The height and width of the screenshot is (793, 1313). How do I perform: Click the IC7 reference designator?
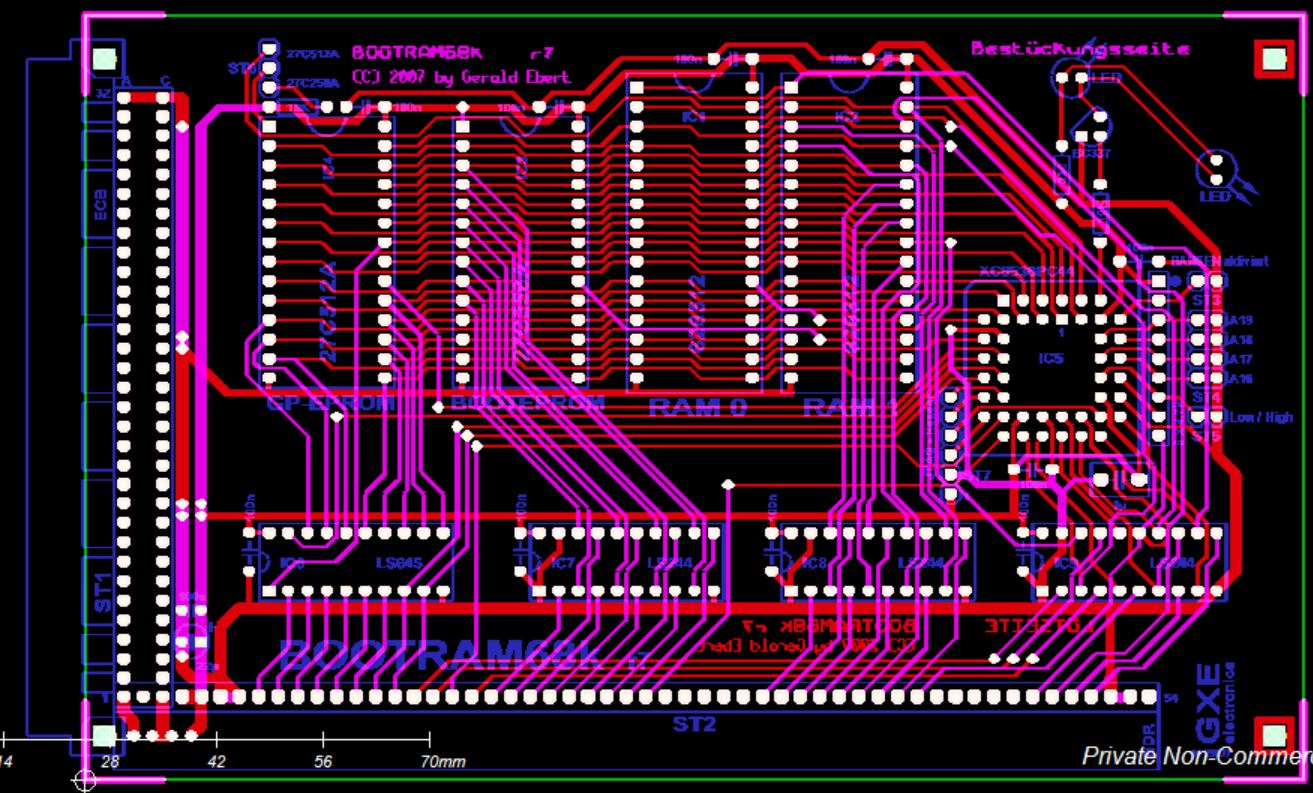[x=563, y=564]
